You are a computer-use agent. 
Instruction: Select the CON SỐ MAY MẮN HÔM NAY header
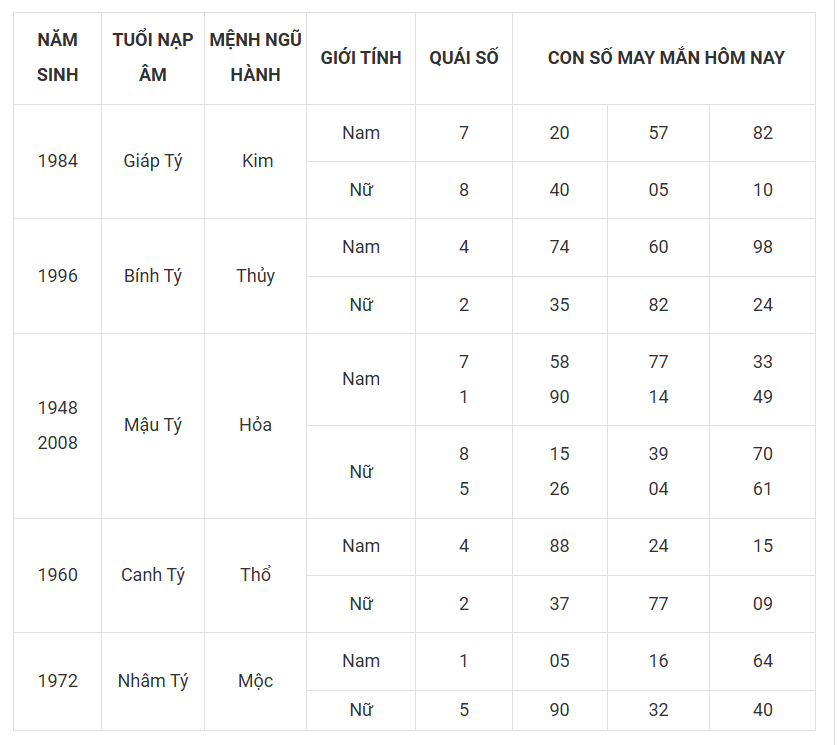tap(664, 58)
